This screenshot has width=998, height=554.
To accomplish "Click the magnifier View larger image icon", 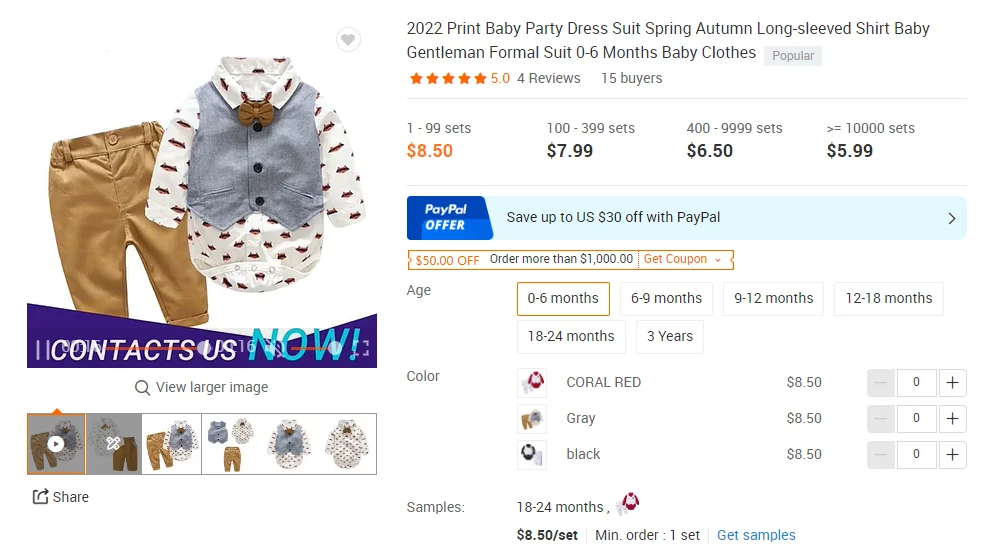I will click(143, 388).
